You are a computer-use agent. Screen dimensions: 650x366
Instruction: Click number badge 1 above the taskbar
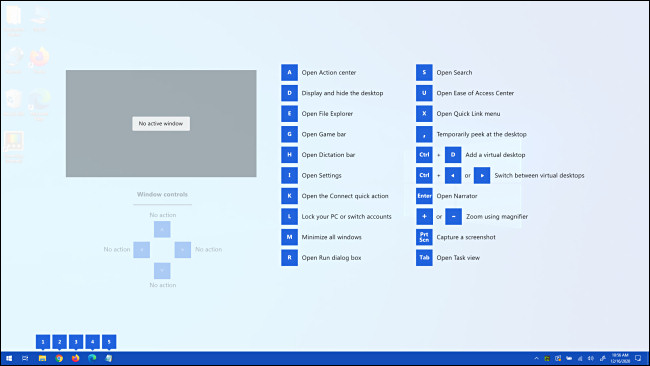tap(43, 342)
